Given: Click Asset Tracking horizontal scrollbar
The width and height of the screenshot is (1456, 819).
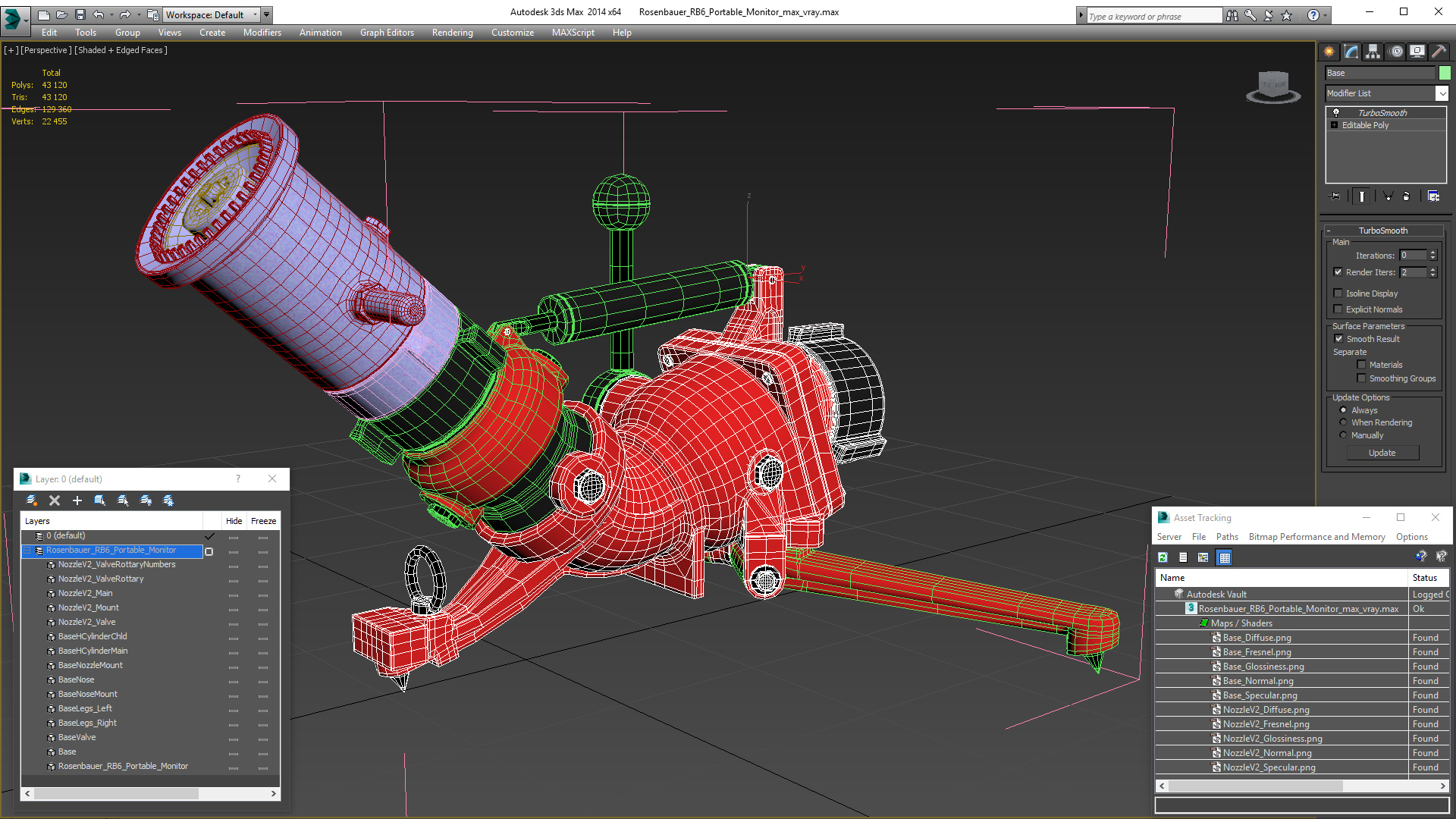Looking at the screenshot, I should tap(1301, 786).
